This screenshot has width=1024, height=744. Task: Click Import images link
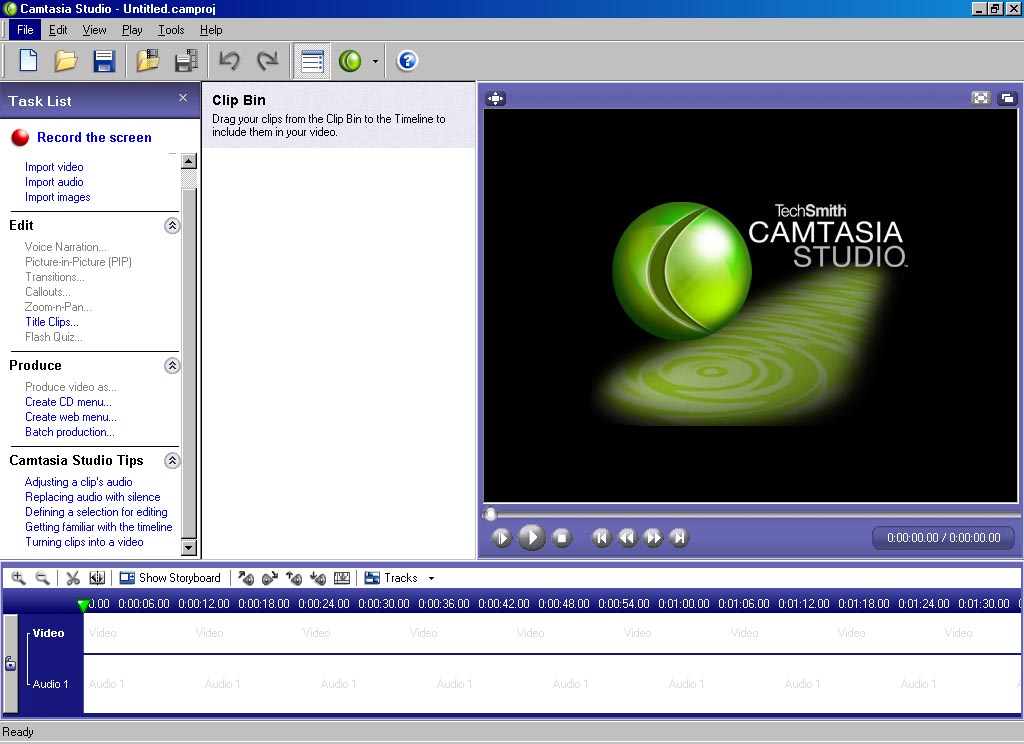(57, 197)
